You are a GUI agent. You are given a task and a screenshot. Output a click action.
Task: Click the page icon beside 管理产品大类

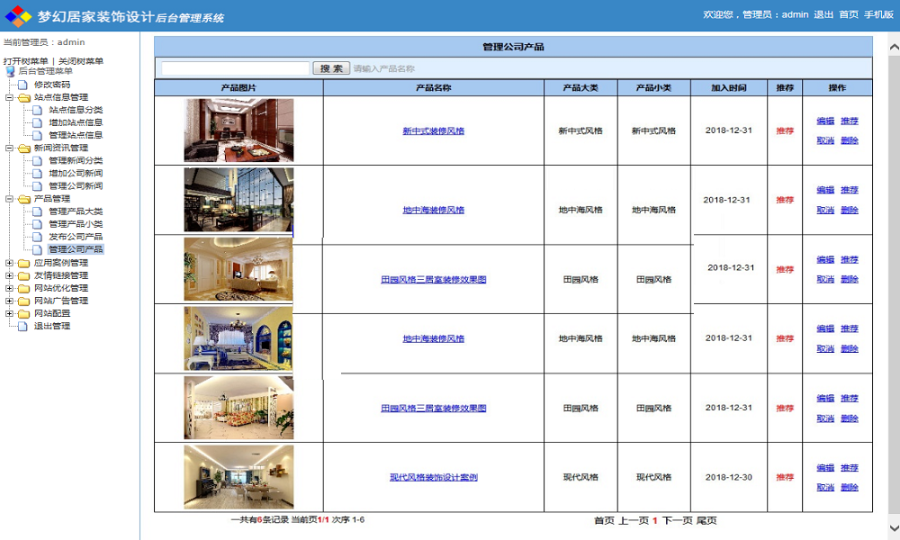tap(37, 211)
